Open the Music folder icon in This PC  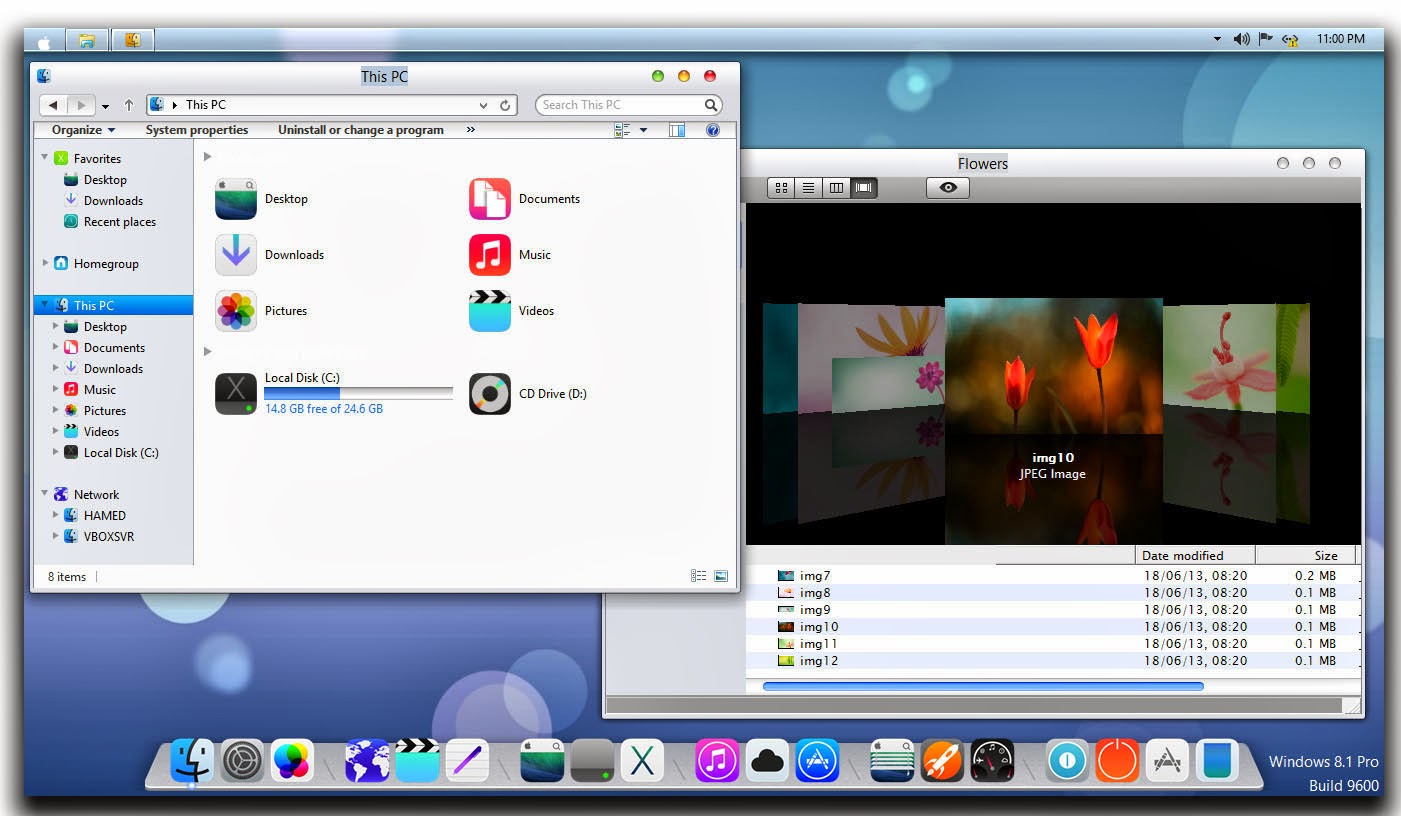tap(490, 255)
